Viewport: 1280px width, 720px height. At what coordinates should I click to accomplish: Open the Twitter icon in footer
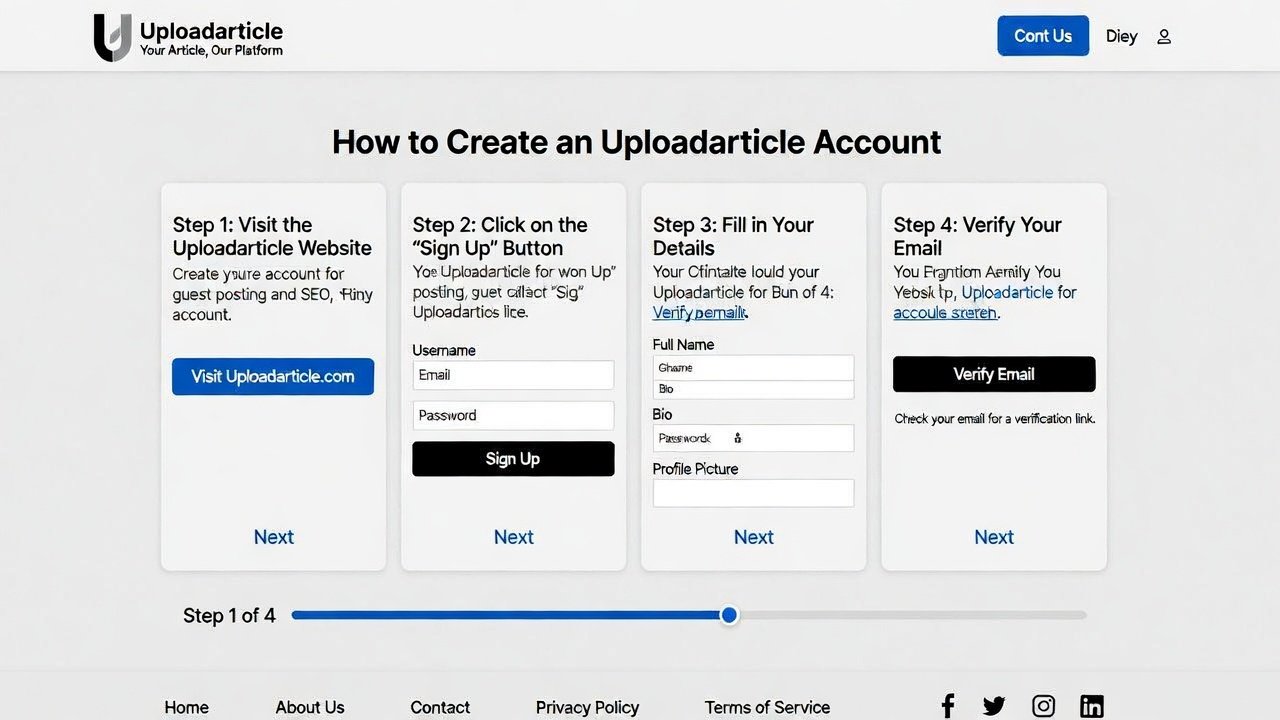click(993, 705)
